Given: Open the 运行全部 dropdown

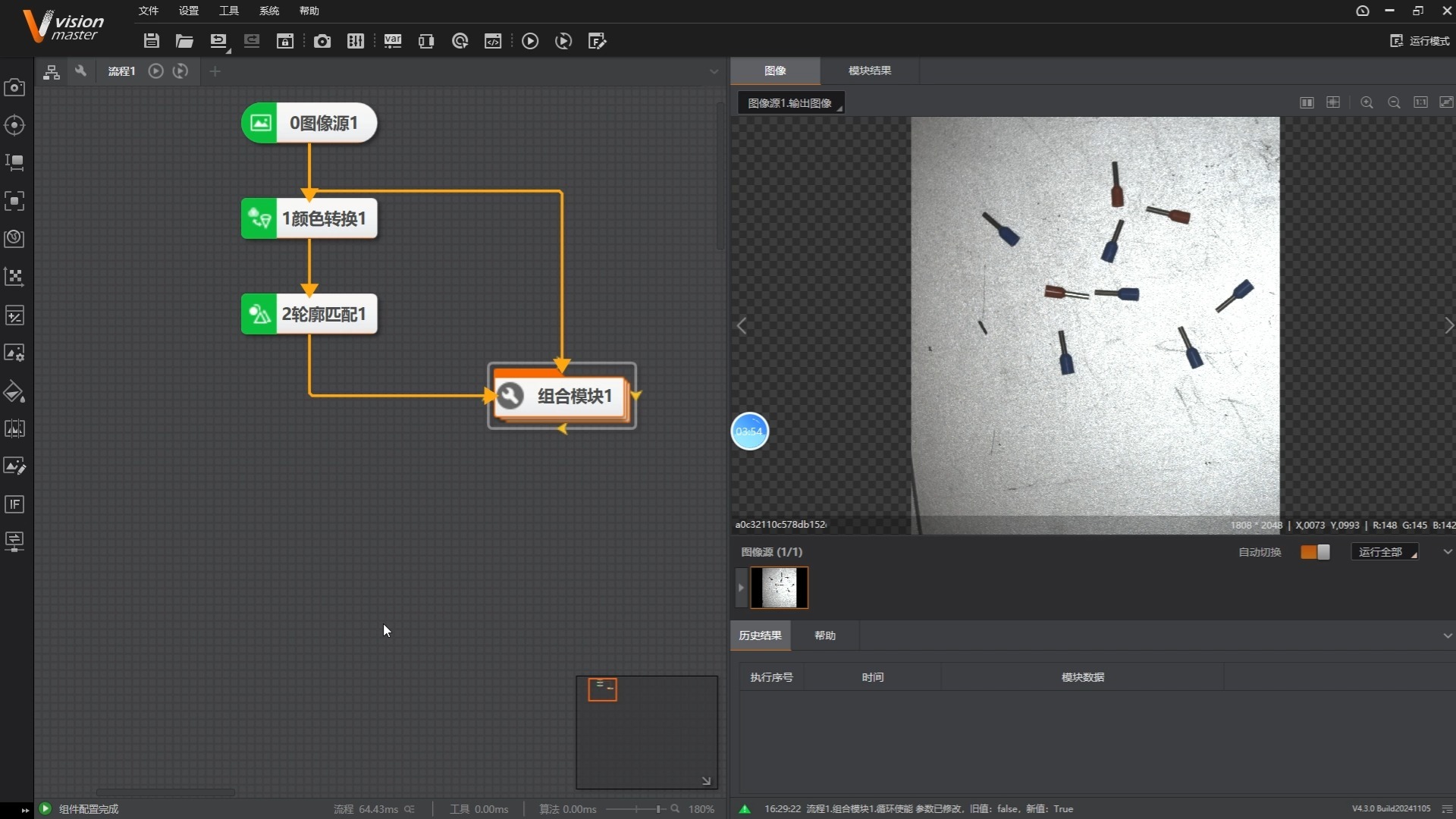Looking at the screenshot, I should 1385,552.
